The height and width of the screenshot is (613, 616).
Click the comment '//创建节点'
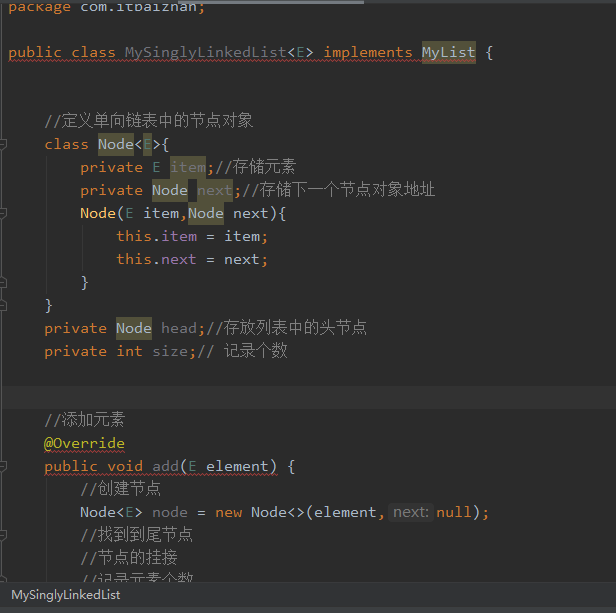click(x=120, y=489)
